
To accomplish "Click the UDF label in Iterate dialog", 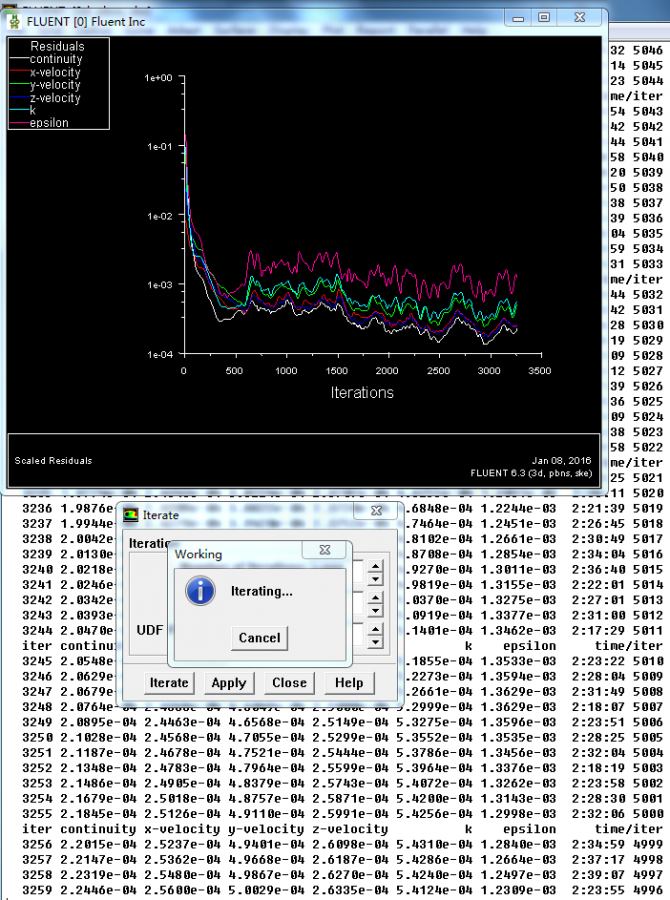I will coord(149,630).
